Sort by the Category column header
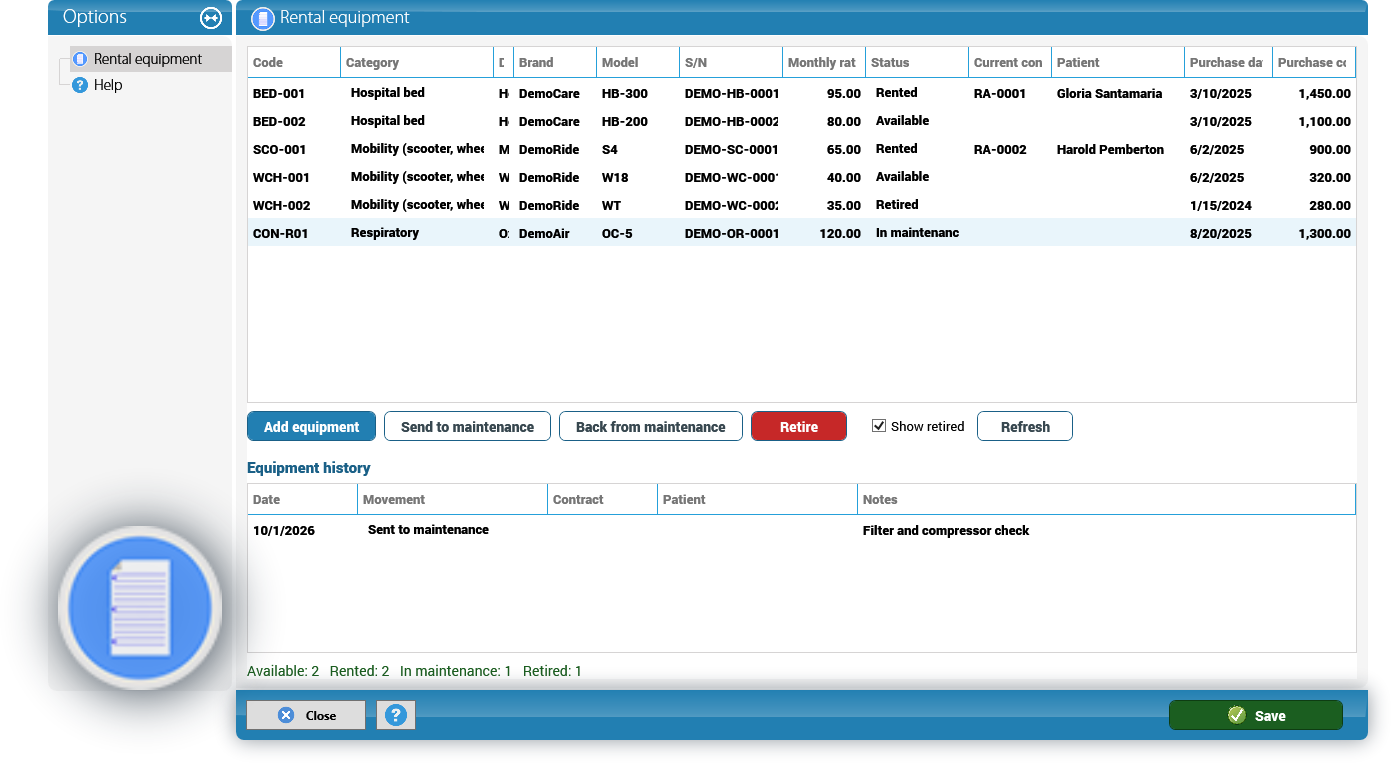 coord(417,62)
